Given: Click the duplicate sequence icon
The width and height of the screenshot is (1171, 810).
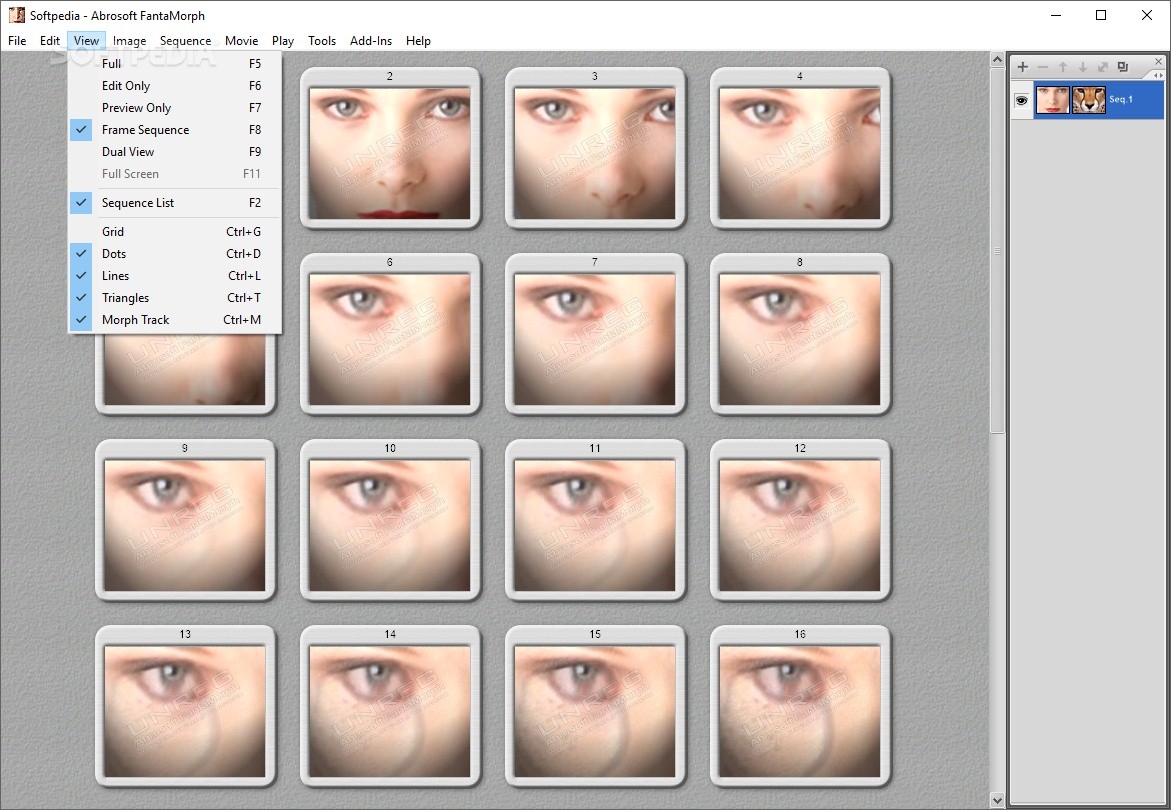Looking at the screenshot, I should pyautogui.click(x=1122, y=67).
